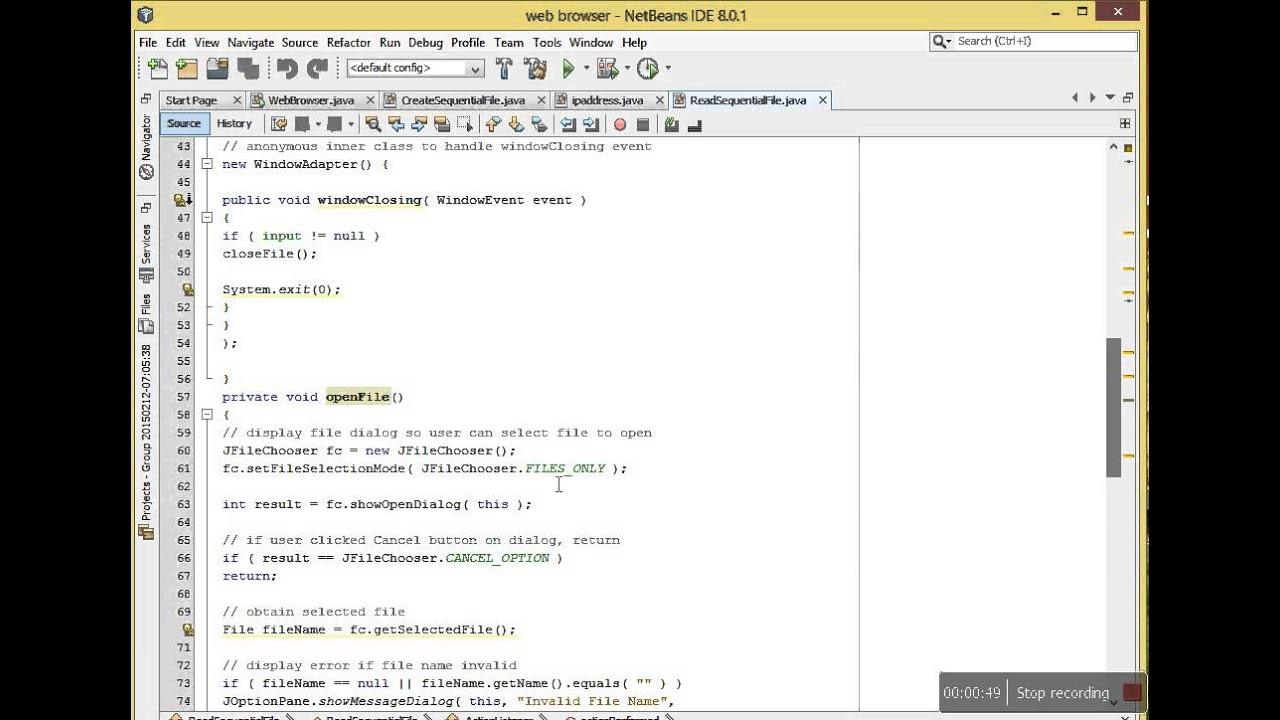Click Stop Macro Recording square icon
This screenshot has height=720, width=1280.
pos(643,124)
